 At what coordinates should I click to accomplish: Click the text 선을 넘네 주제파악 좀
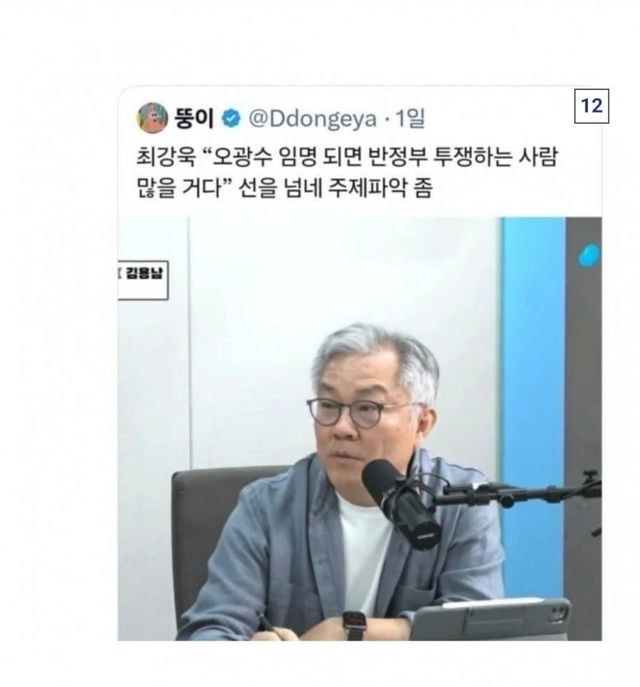(x=336, y=188)
